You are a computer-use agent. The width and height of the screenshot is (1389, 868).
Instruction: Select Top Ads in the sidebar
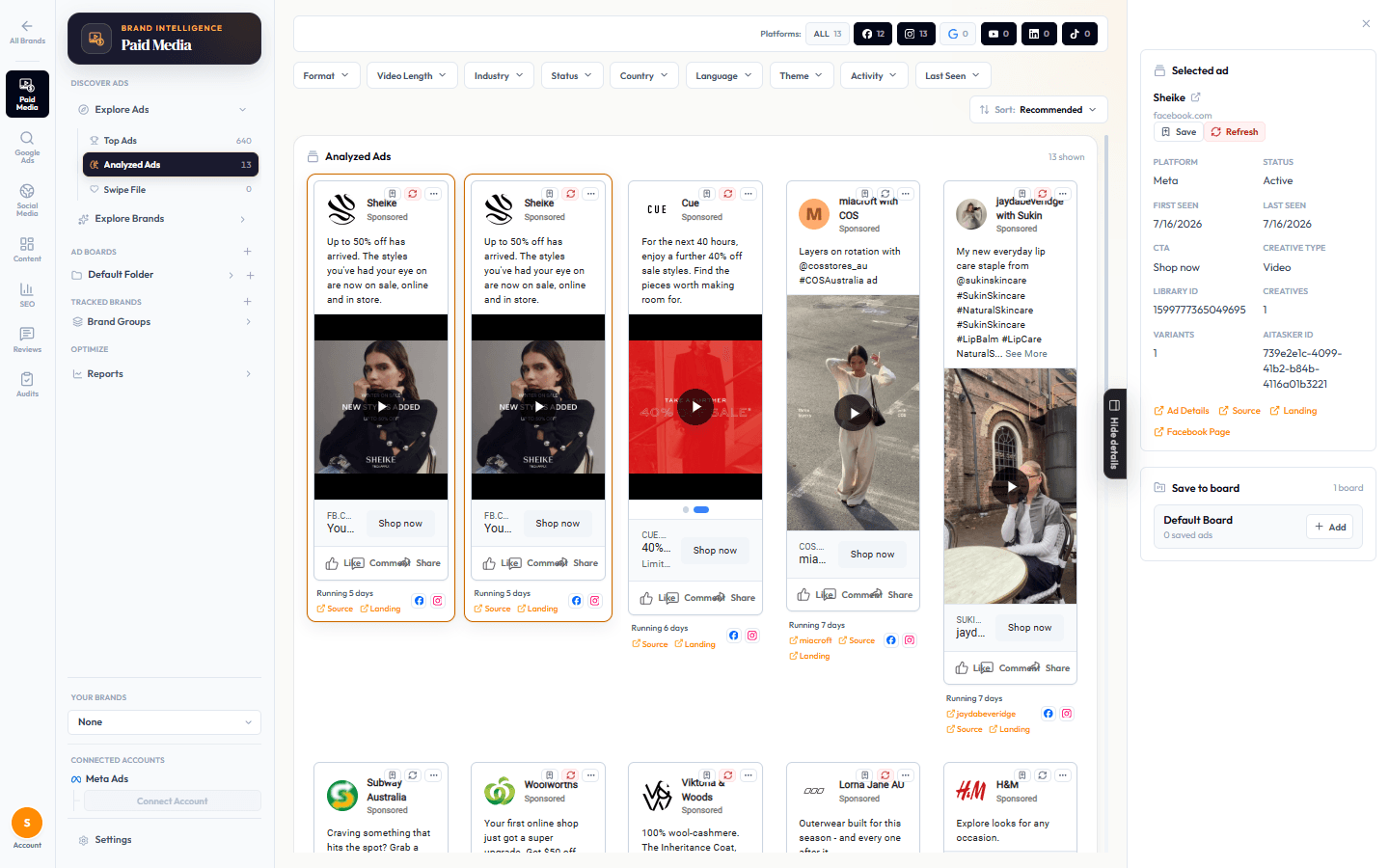click(171, 141)
